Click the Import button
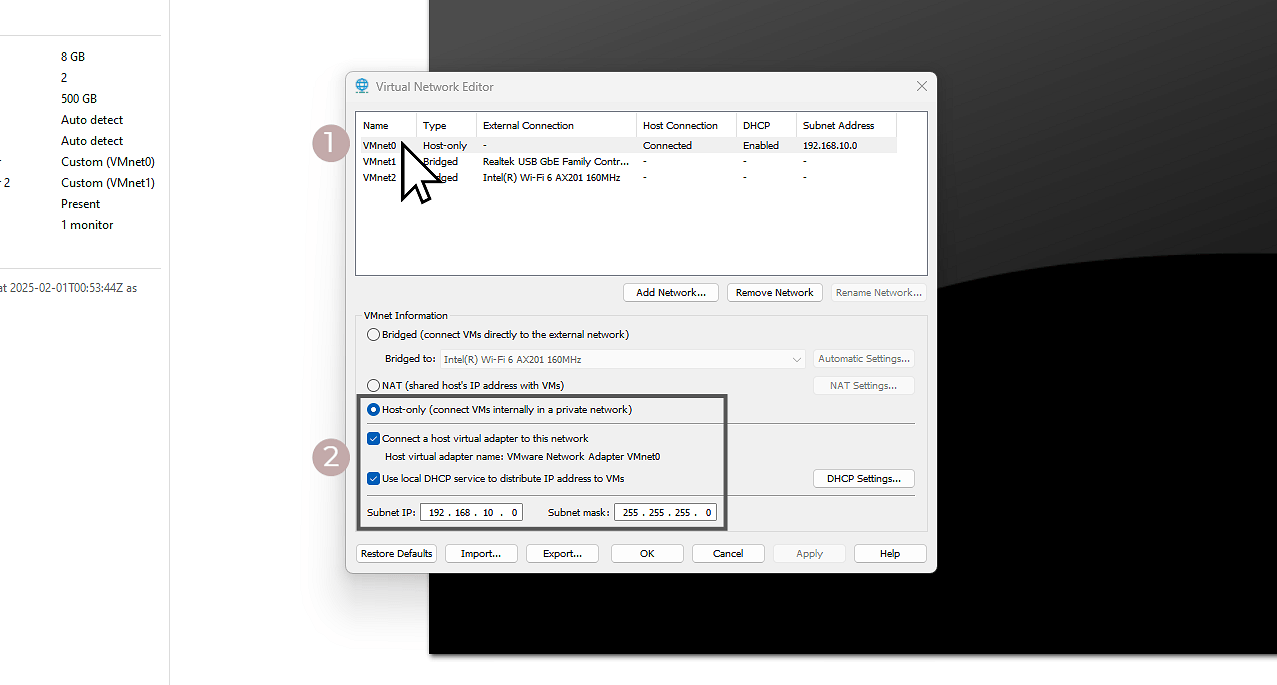 480,554
